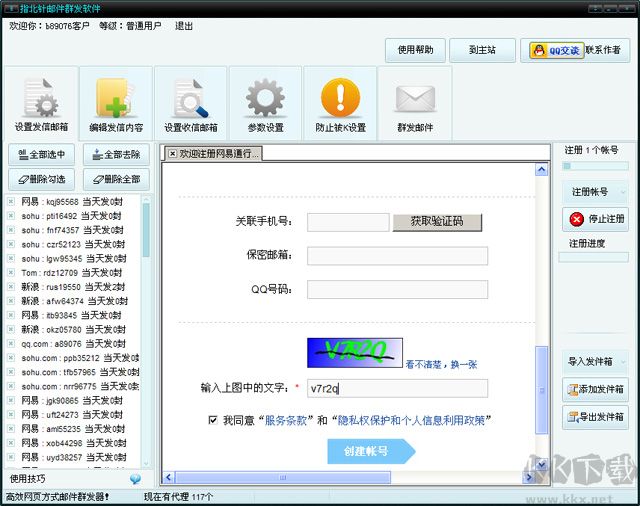Viewport: 640px width, 506px height.
Task: Click the 关联手机号 input field
Action: click(348, 222)
